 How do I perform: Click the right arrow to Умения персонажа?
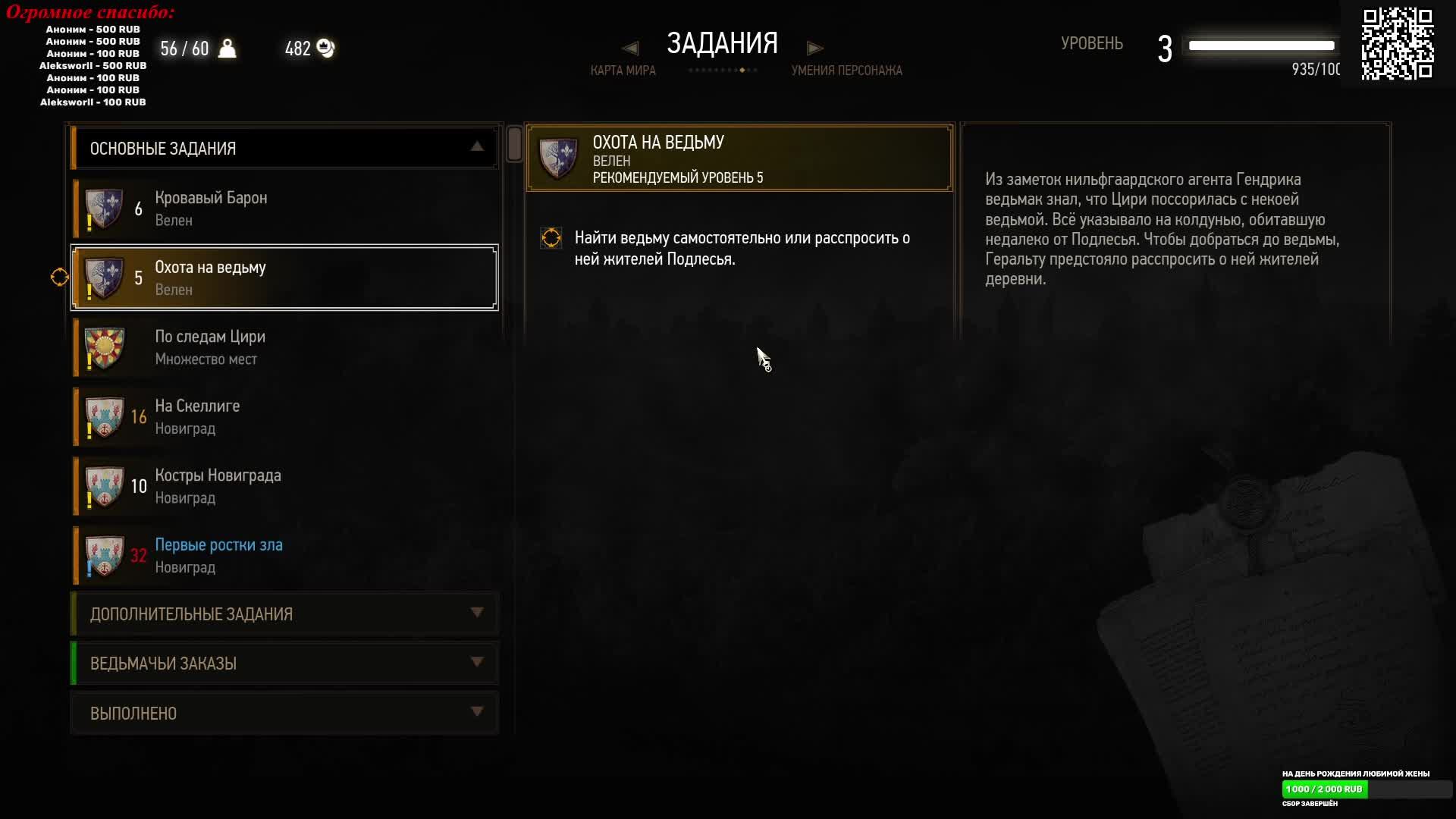tap(814, 48)
